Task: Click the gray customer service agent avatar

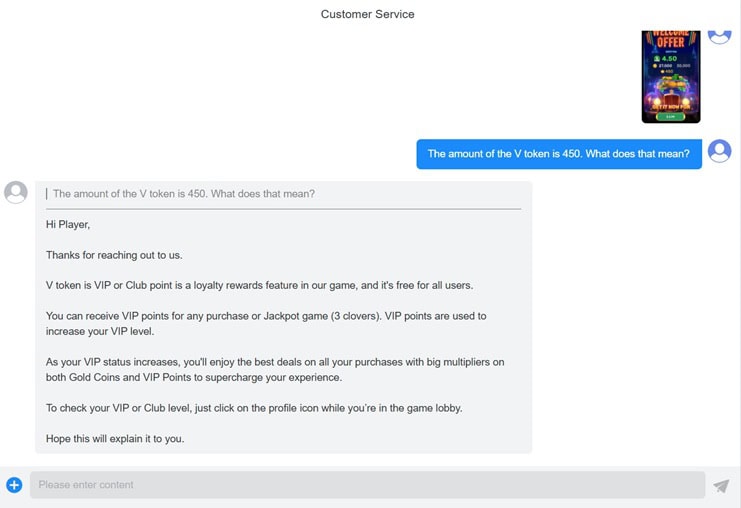Action: tap(16, 192)
